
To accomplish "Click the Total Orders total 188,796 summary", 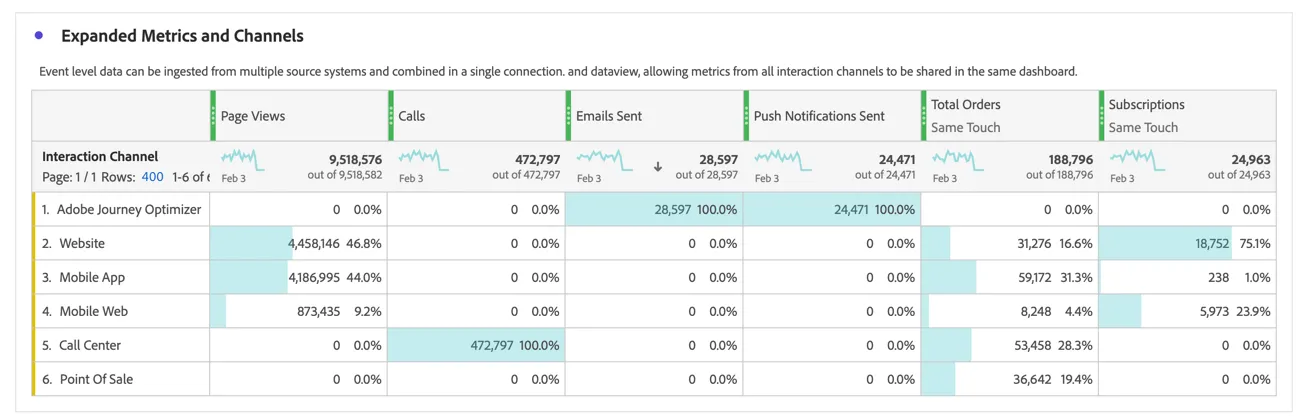I will (1070, 159).
